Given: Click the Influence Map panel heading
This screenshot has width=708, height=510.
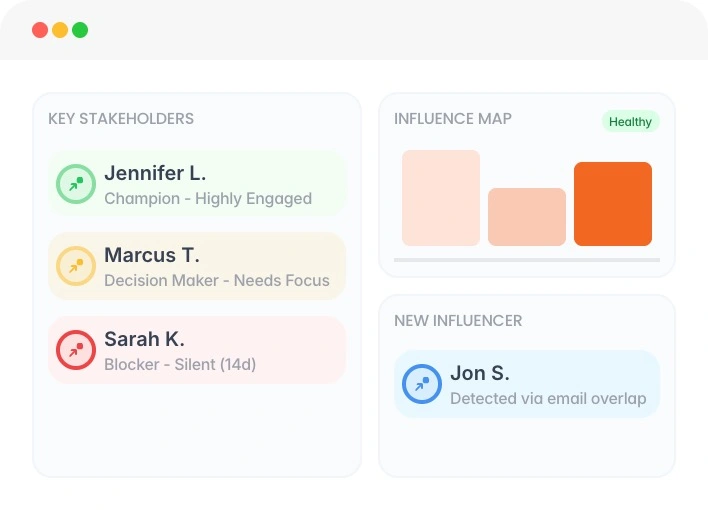Looking at the screenshot, I should click(x=453, y=119).
